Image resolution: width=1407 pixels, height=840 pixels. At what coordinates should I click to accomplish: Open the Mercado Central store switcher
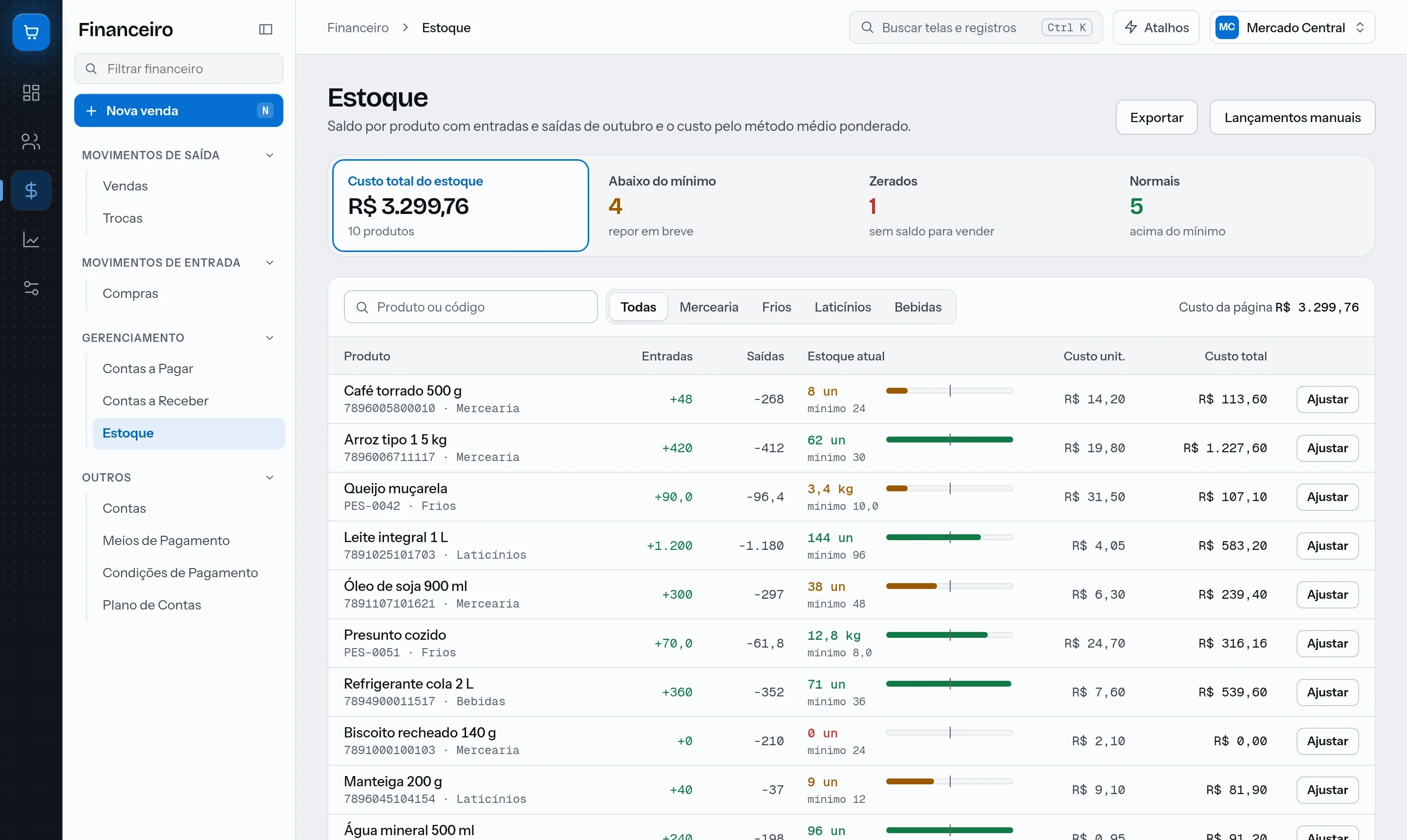coord(1292,27)
